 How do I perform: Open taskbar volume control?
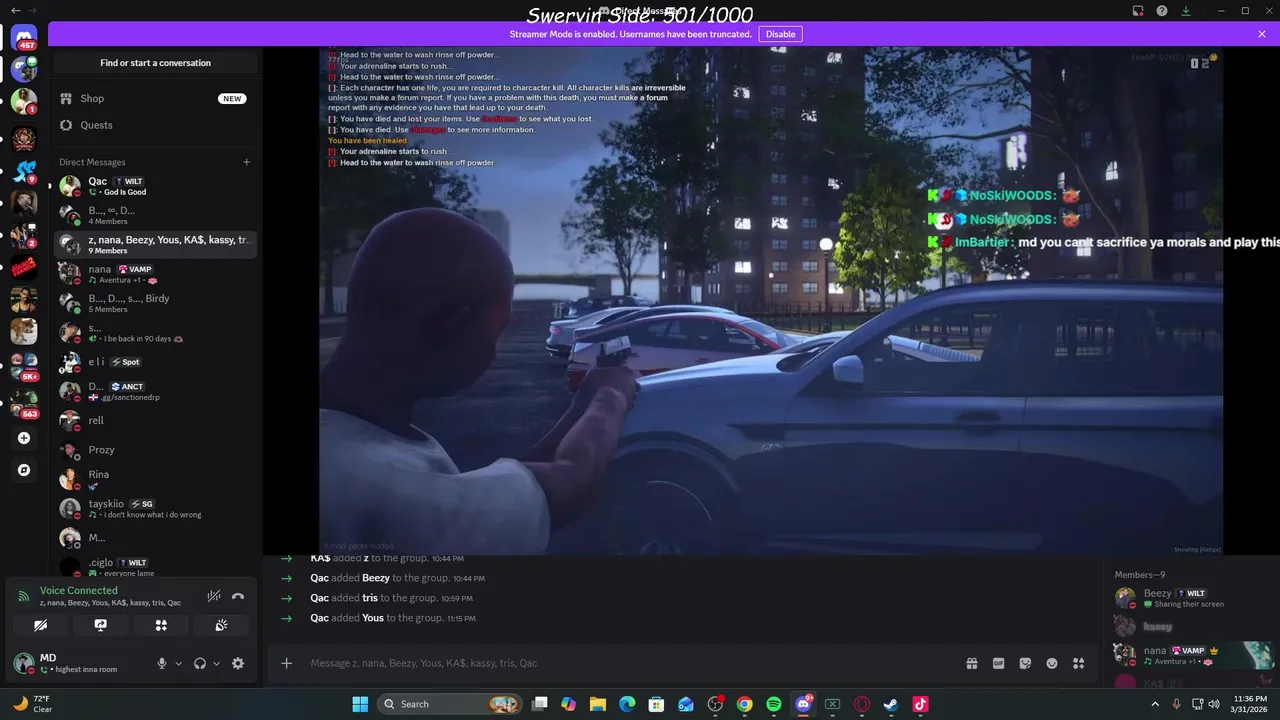tap(1214, 704)
